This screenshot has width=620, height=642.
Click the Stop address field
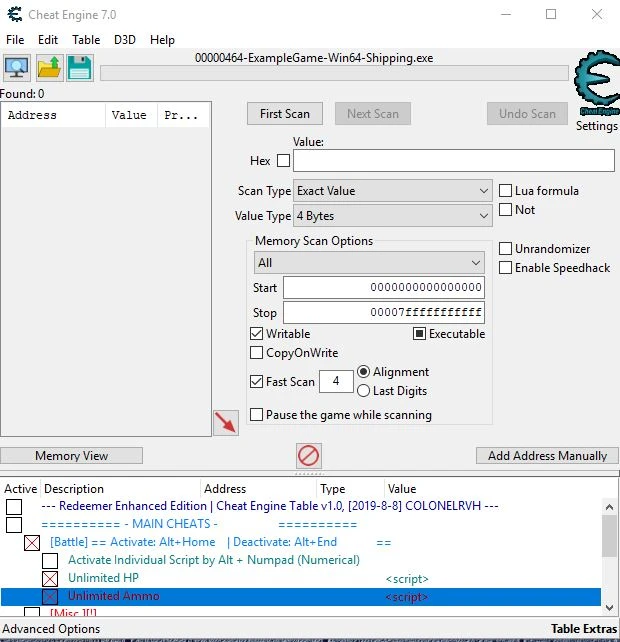tap(384, 312)
